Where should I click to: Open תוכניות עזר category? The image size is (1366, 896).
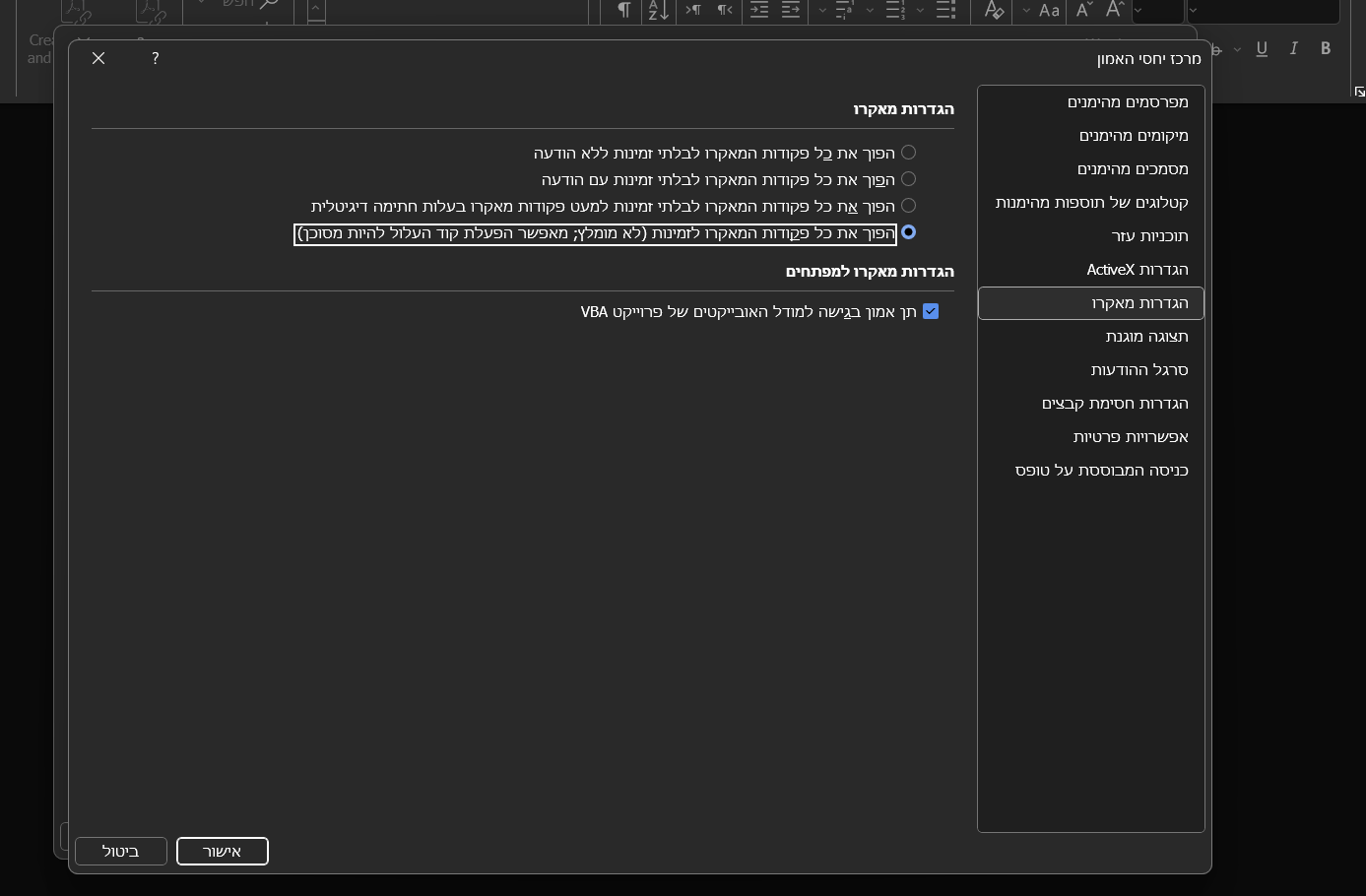pyautogui.click(x=1091, y=236)
